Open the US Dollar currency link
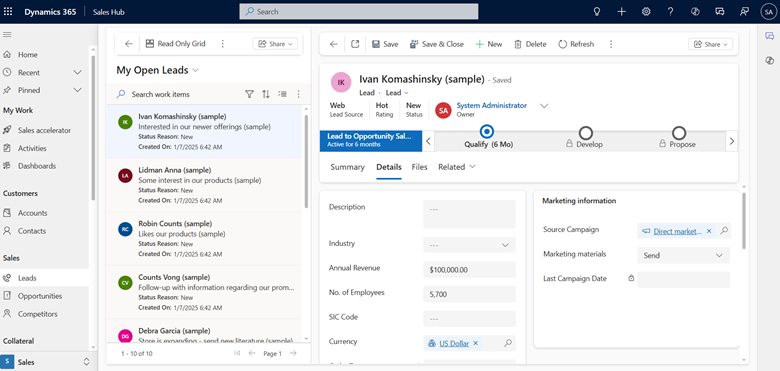Image resolution: width=780 pixels, height=371 pixels. [x=454, y=343]
